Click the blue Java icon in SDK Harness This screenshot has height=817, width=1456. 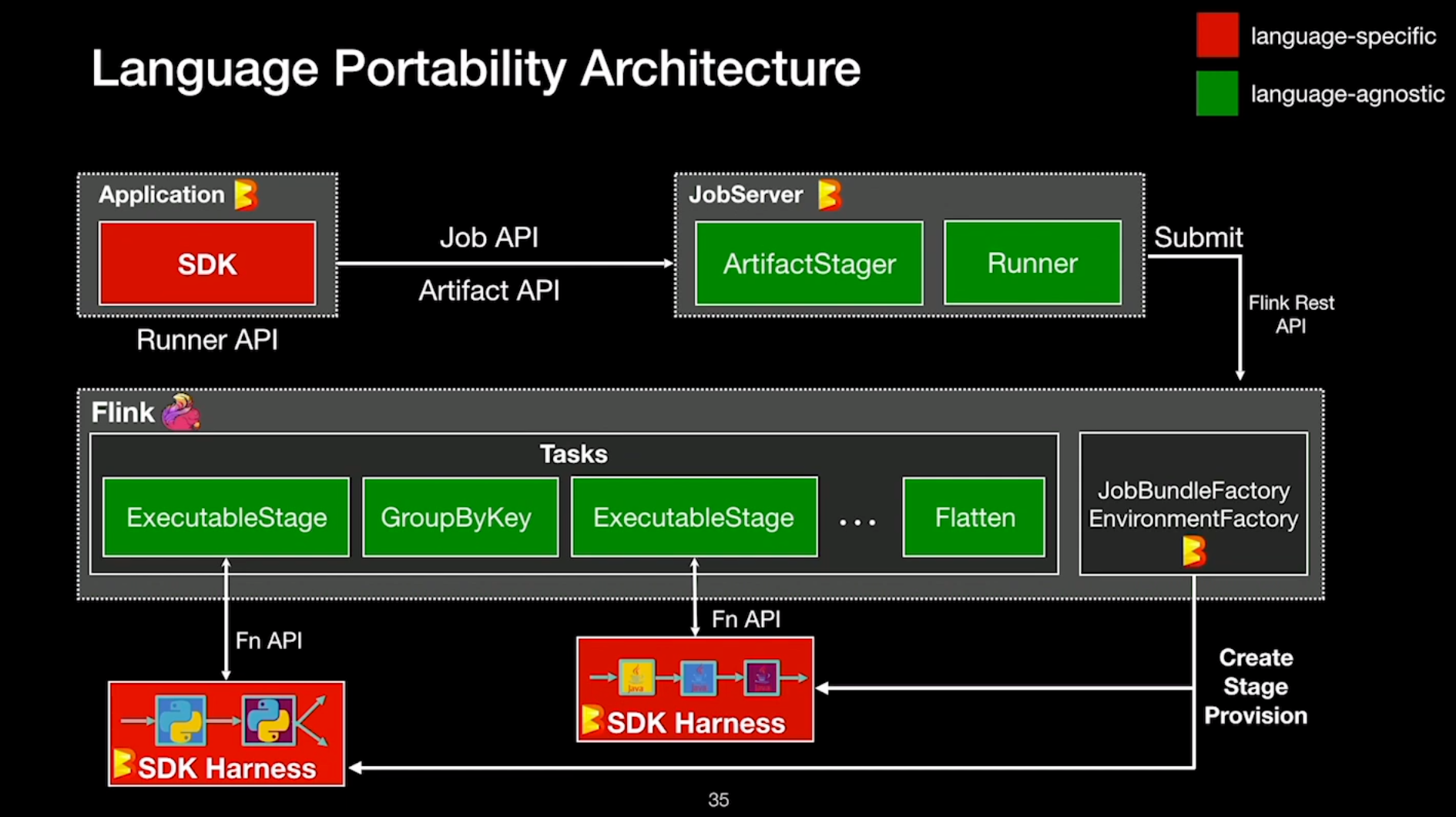pyautogui.click(x=699, y=677)
